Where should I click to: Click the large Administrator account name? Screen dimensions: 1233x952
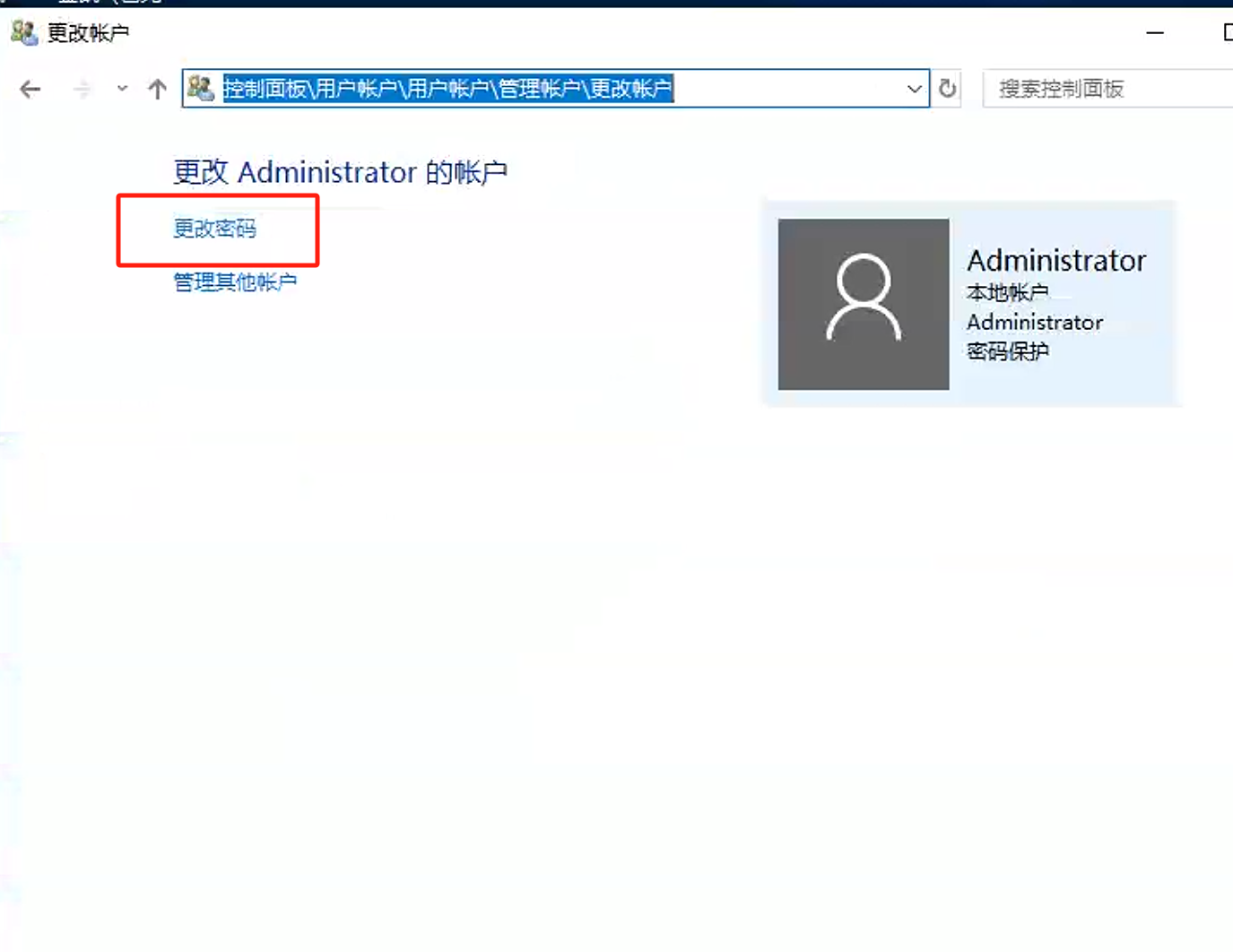coord(1056,260)
